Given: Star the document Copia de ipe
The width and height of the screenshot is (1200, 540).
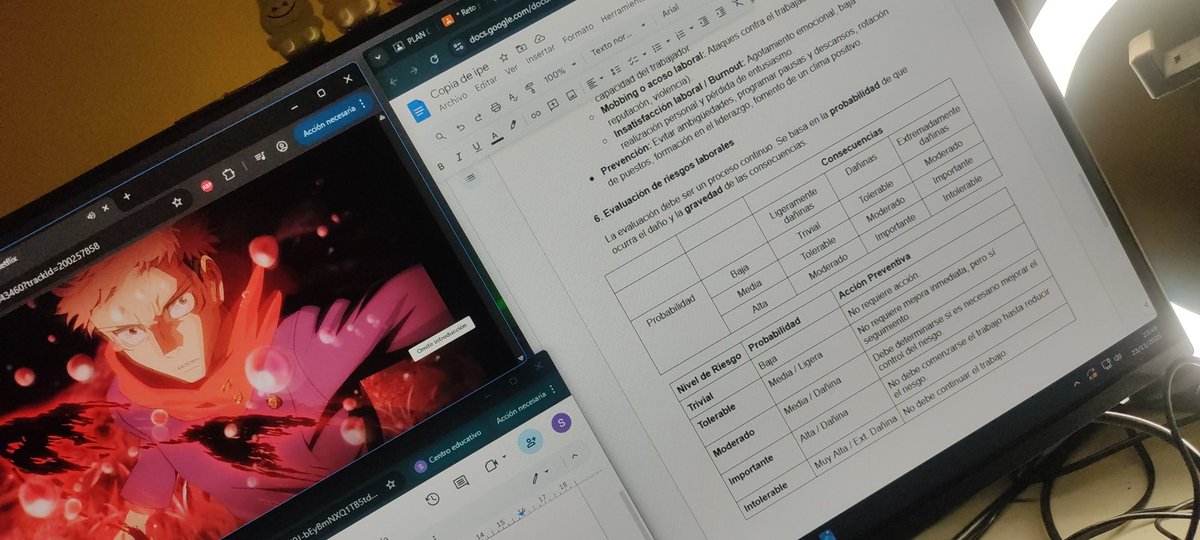Looking at the screenshot, I should pyautogui.click(x=504, y=57).
